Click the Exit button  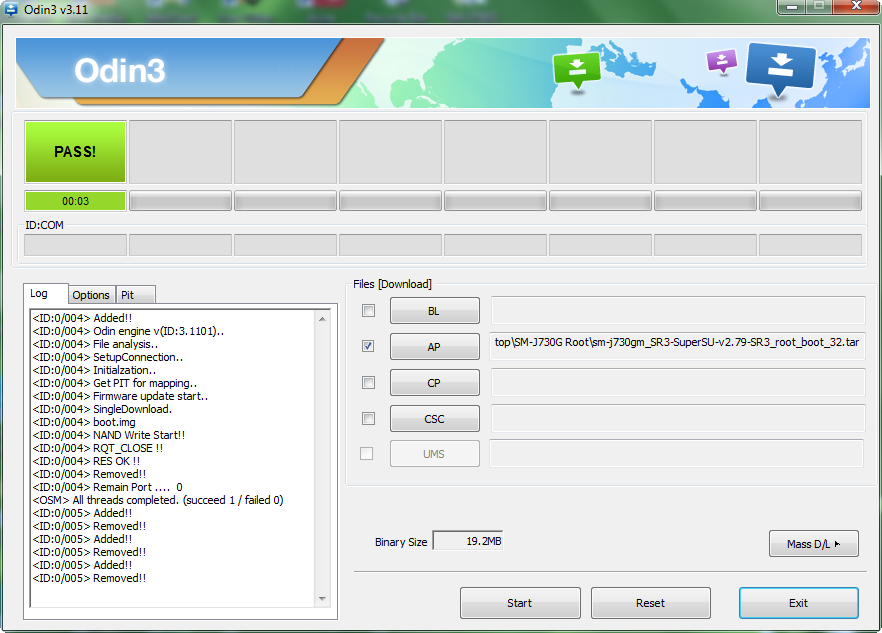799,603
